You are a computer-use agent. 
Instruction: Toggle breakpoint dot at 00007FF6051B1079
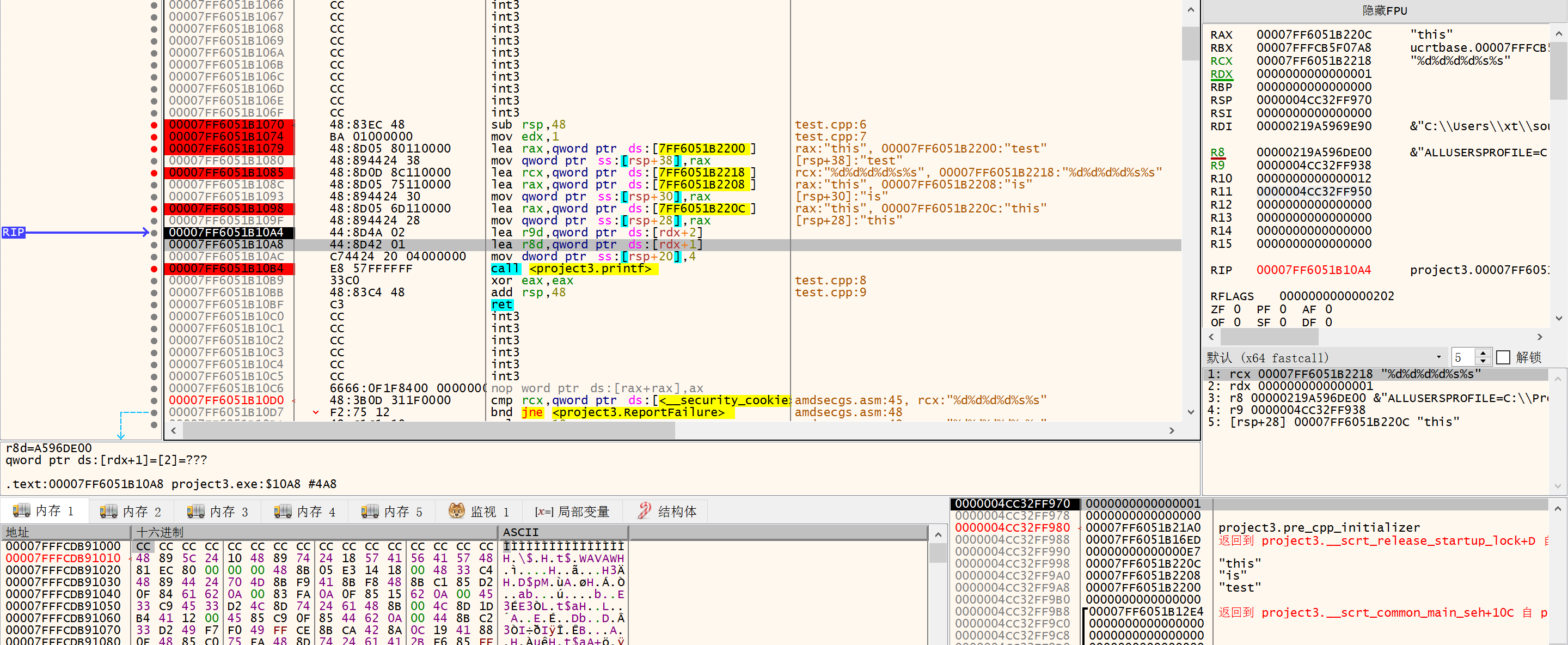pos(154,149)
